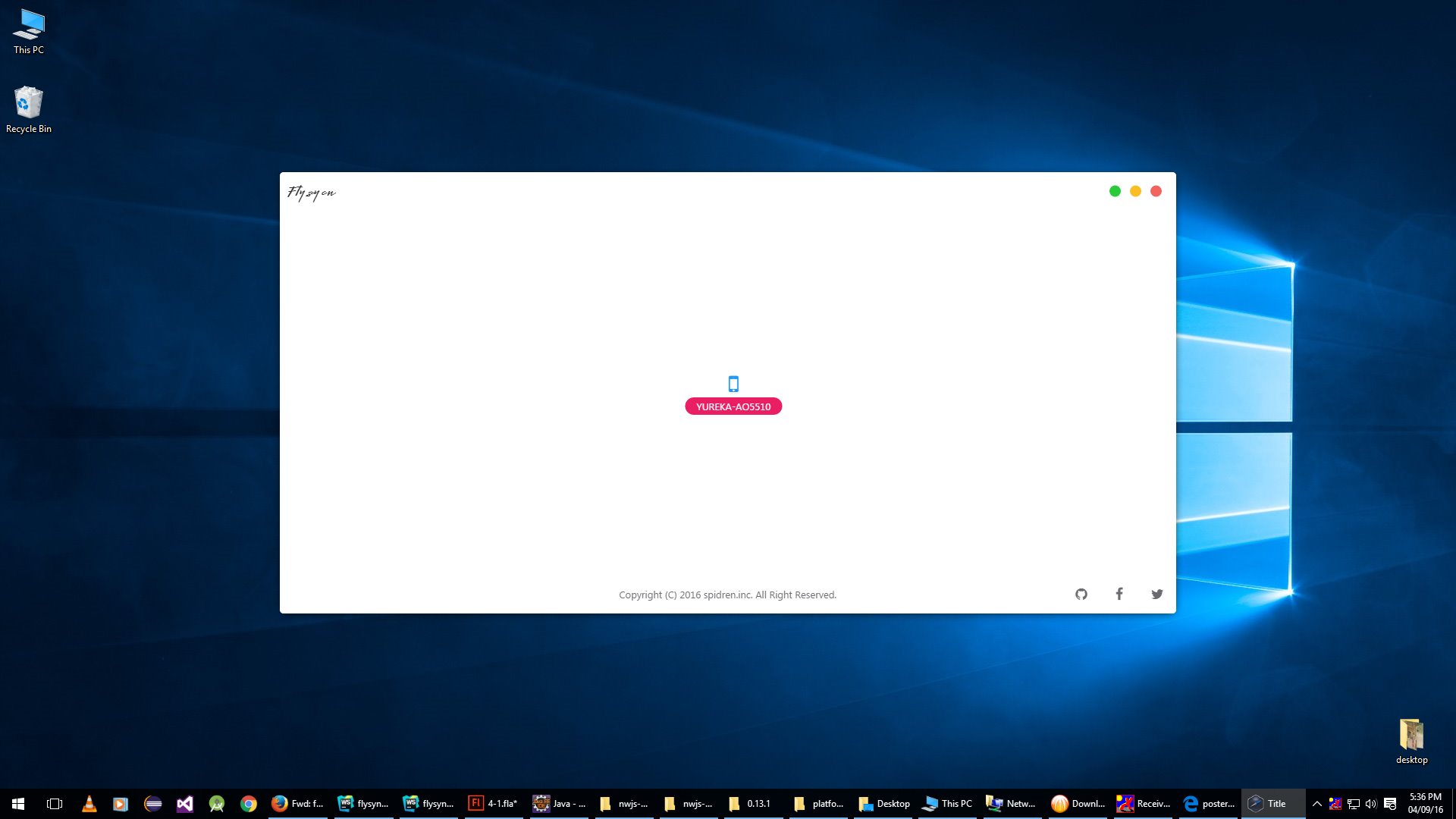This screenshot has height=819, width=1456.
Task: Switch to the 4-1.fla* Flash taskbar item
Action: [x=494, y=803]
